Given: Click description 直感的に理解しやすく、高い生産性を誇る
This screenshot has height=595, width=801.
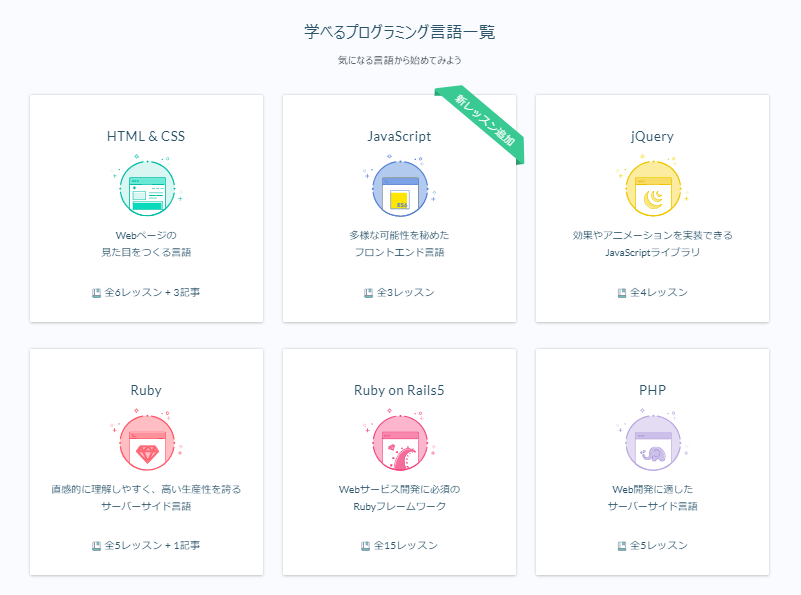Looking at the screenshot, I should pyautogui.click(x=146, y=489).
